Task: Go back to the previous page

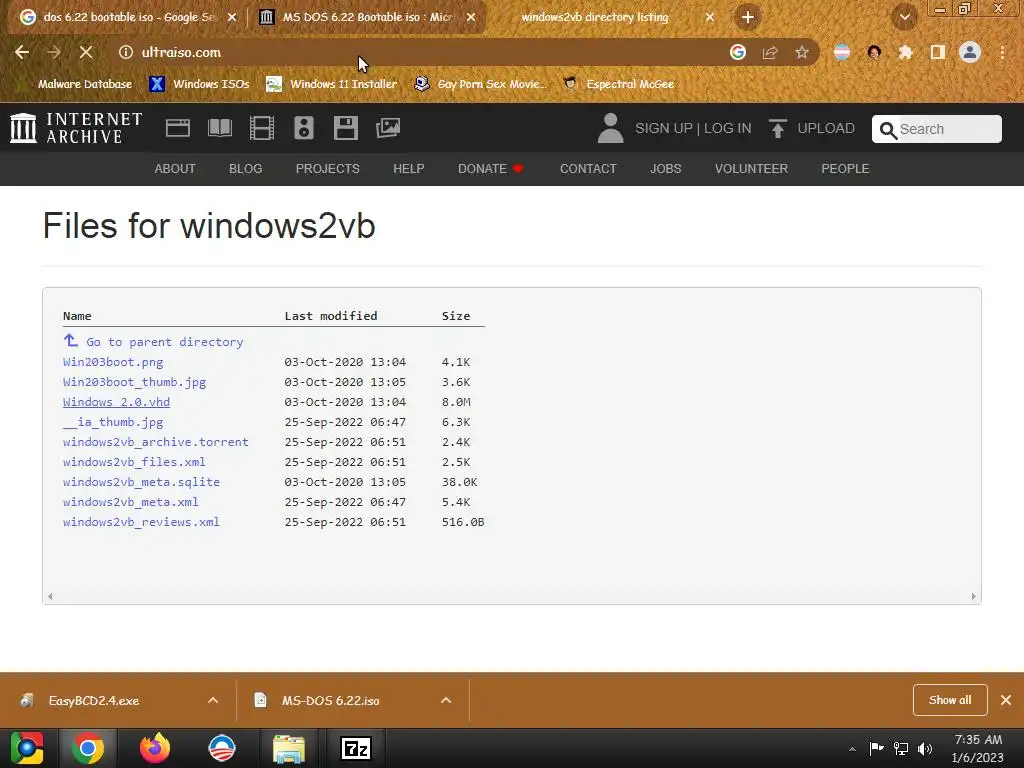Action: (x=22, y=52)
